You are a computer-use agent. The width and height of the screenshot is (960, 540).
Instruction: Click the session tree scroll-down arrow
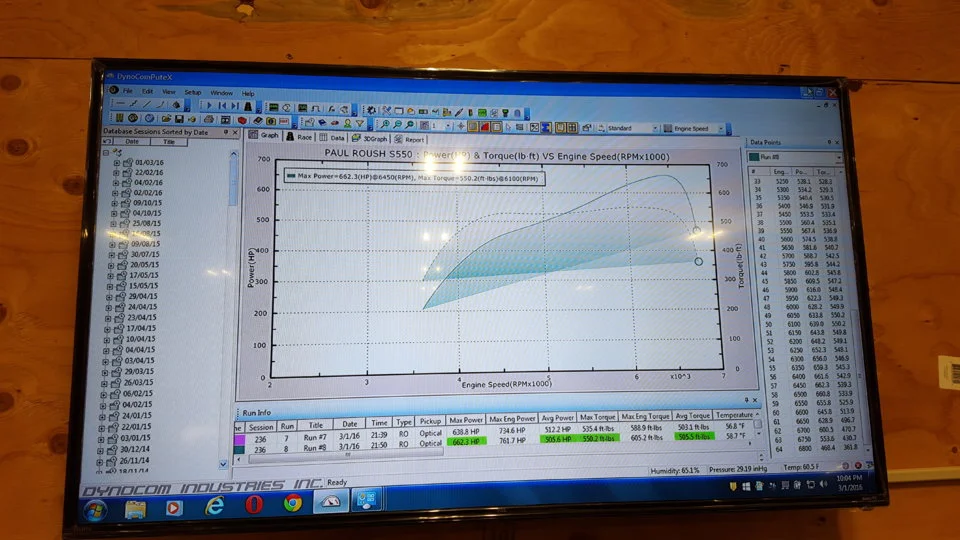point(223,464)
